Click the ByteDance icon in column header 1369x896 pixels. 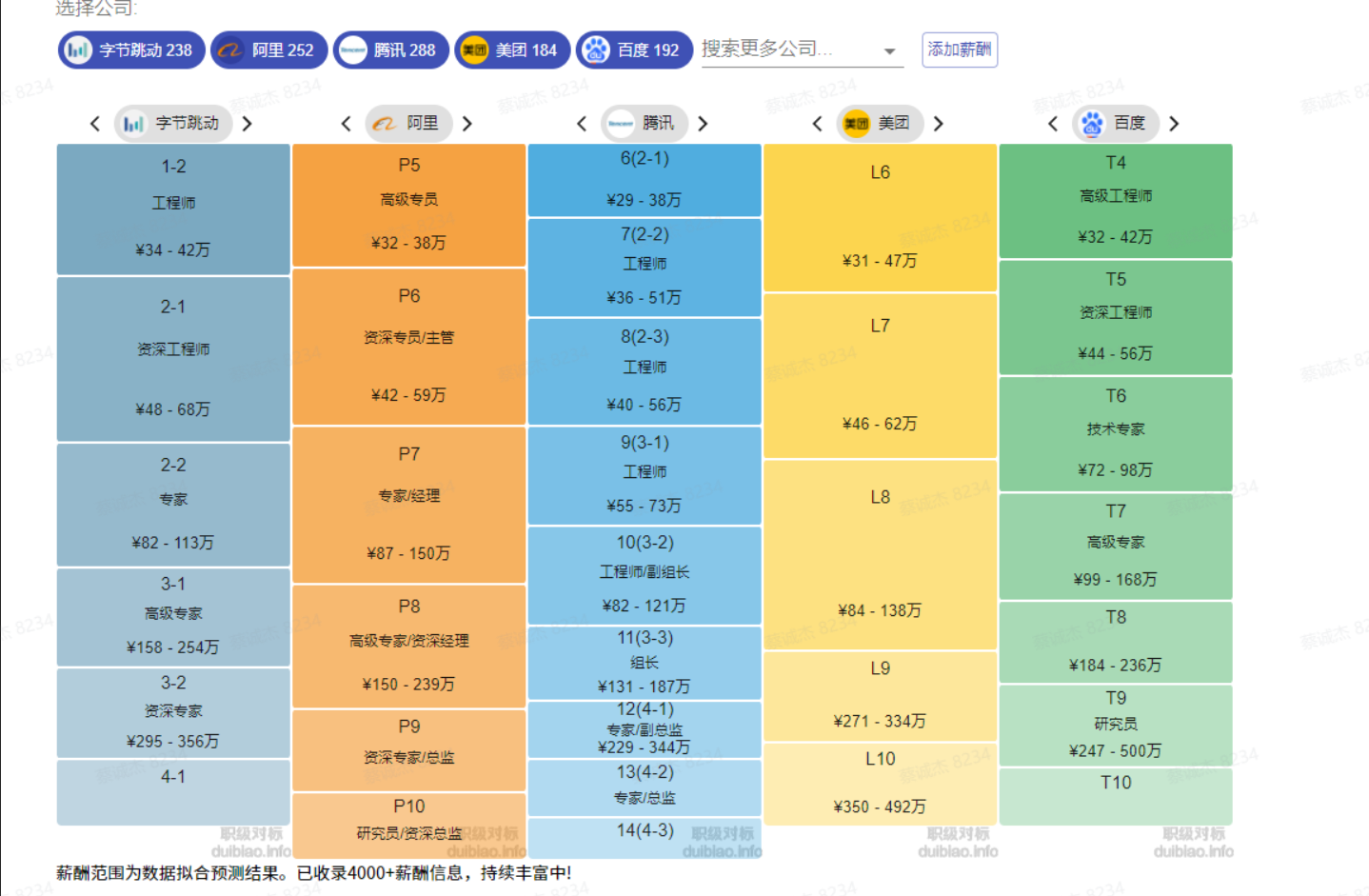coord(133,124)
